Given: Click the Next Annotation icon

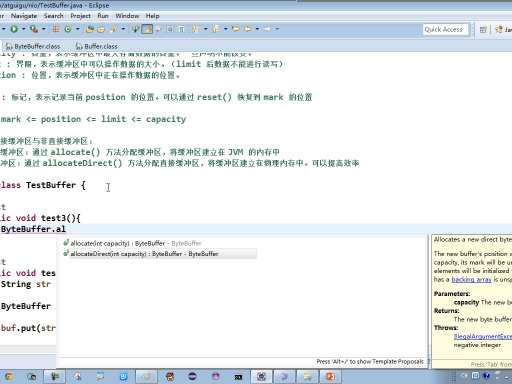Looking at the screenshot, I should [195, 29].
